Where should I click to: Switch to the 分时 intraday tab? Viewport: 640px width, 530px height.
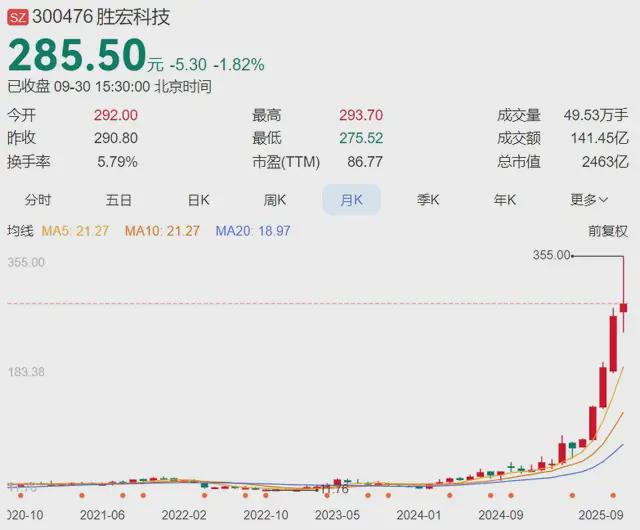tap(38, 200)
